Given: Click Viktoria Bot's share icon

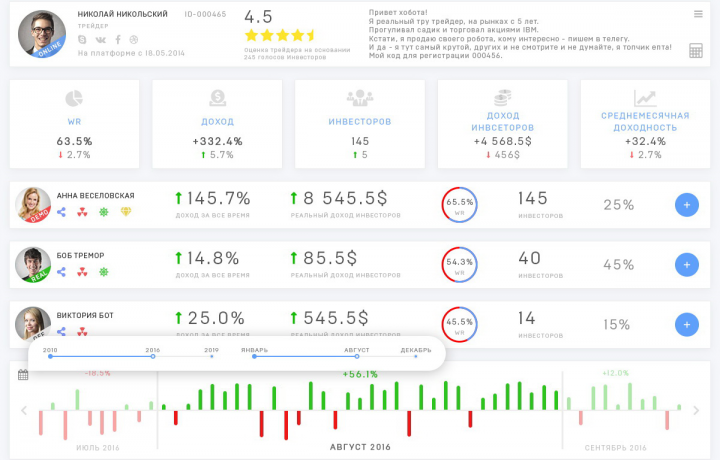Looking at the screenshot, I should pos(62,331).
